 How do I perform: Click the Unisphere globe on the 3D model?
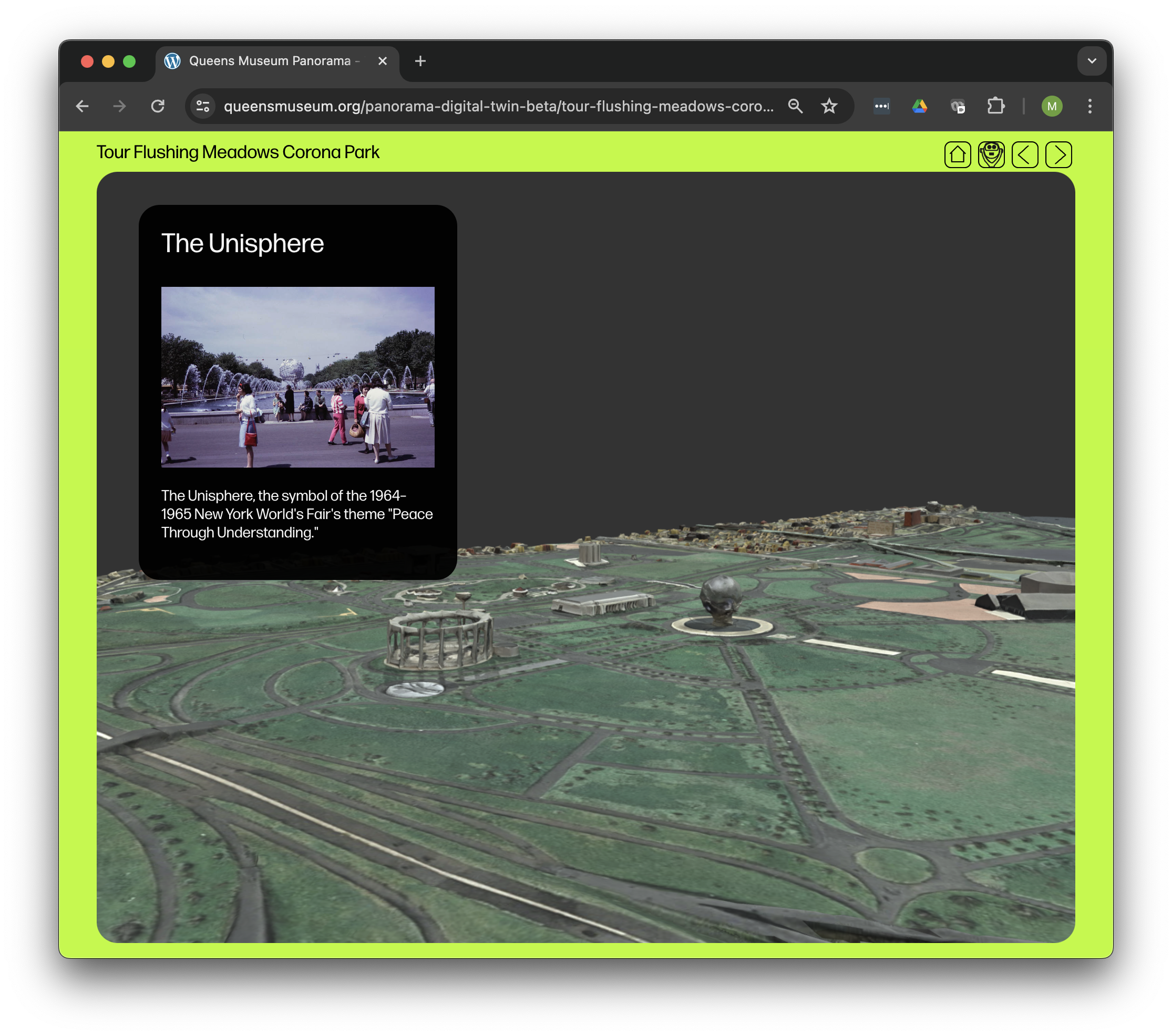point(721,599)
